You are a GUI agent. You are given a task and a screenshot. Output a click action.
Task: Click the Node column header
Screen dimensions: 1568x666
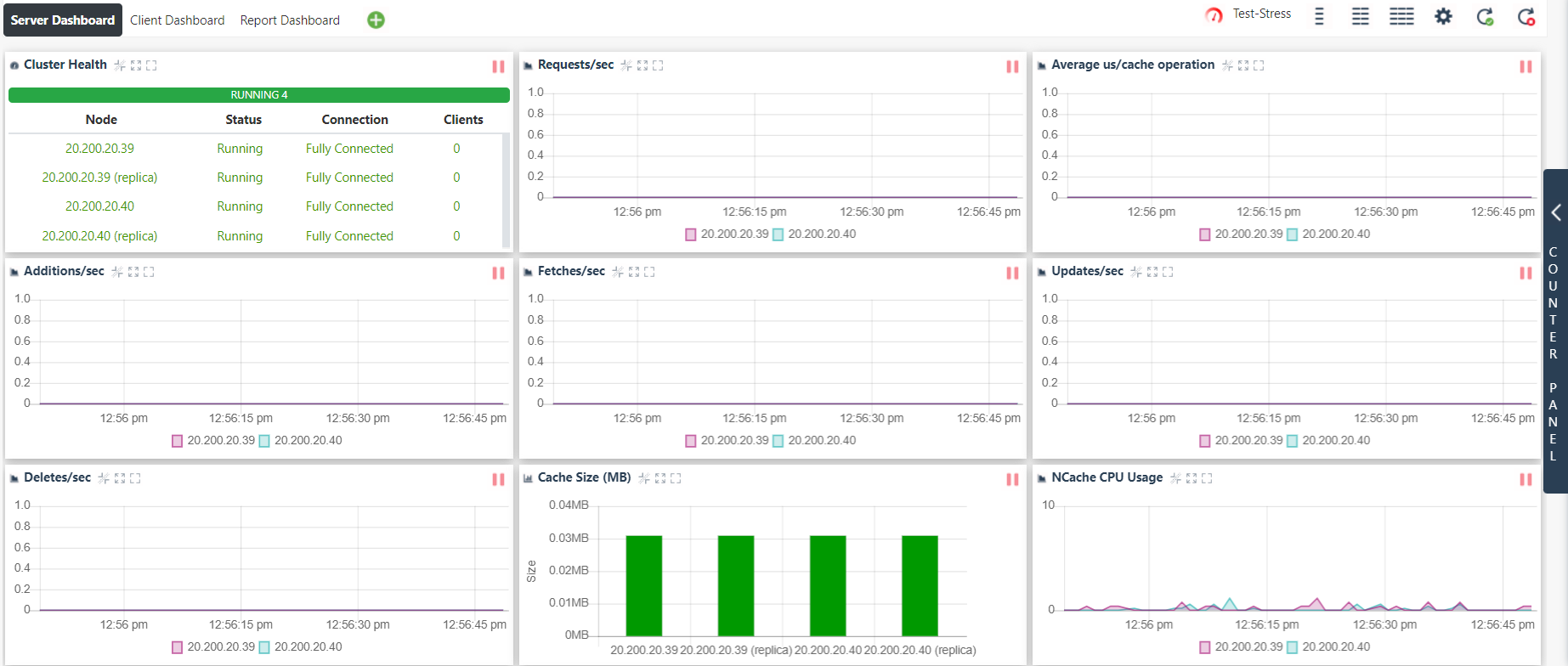pyautogui.click(x=101, y=120)
